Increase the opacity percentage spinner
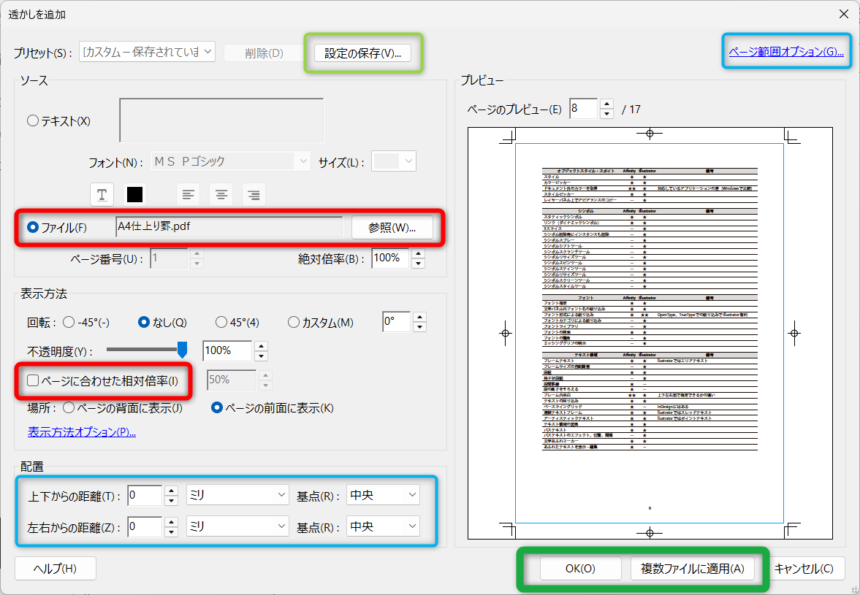 pyautogui.click(x=261, y=346)
